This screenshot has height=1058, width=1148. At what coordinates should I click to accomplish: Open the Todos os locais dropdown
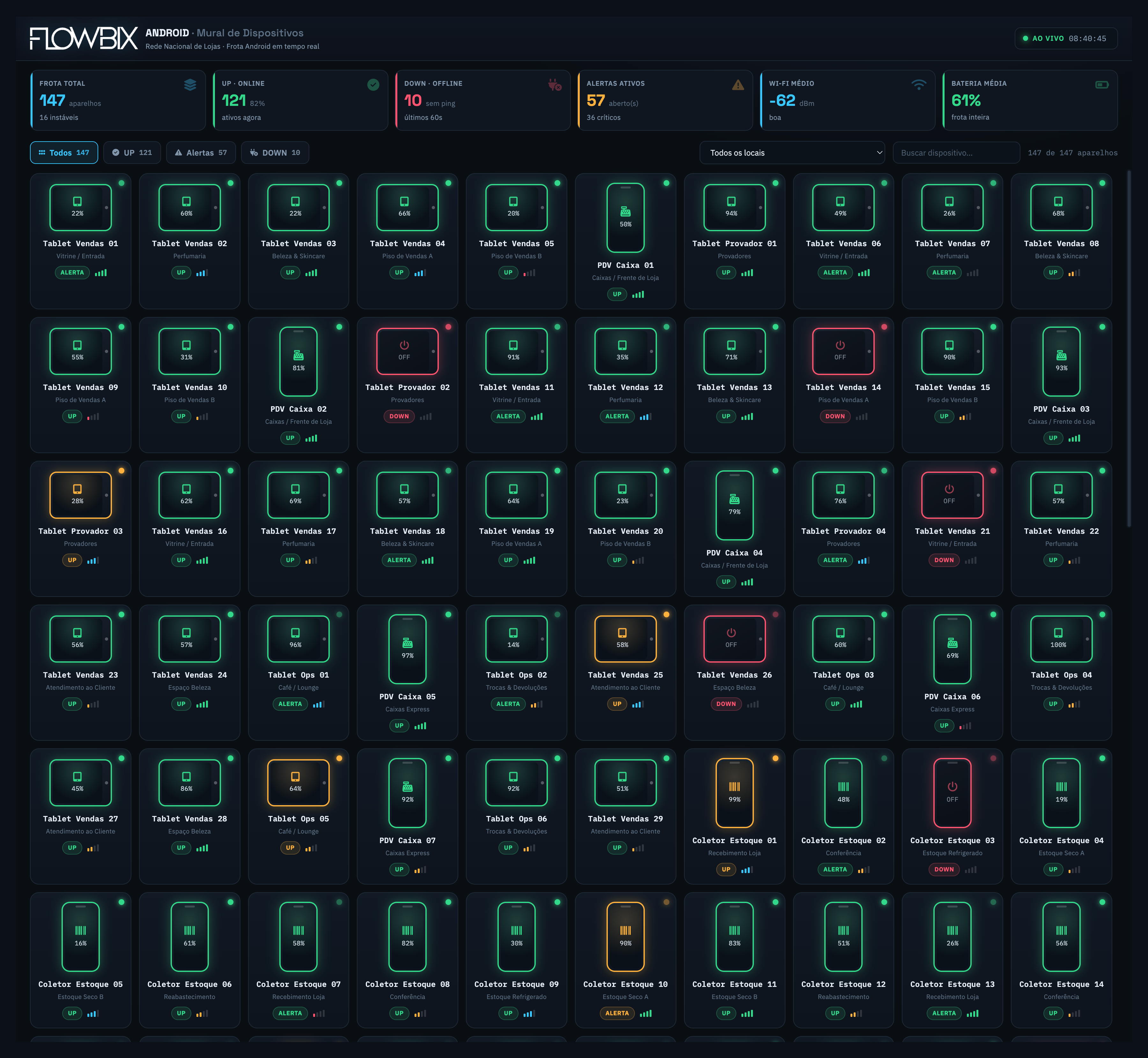pyautogui.click(x=792, y=153)
